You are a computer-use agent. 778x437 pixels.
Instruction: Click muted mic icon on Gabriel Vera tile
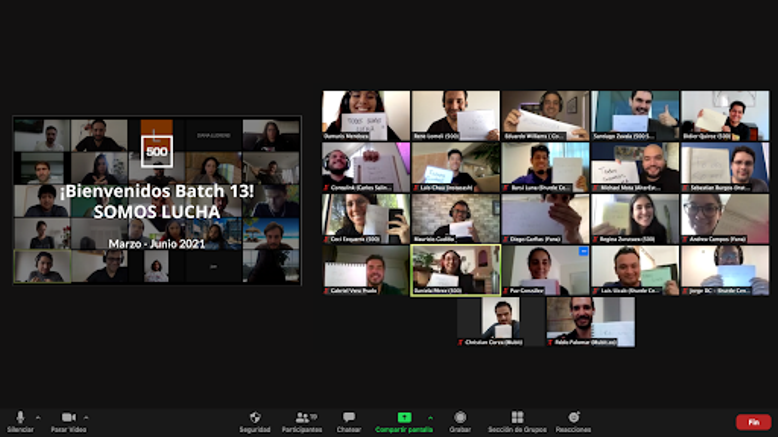(x=327, y=291)
